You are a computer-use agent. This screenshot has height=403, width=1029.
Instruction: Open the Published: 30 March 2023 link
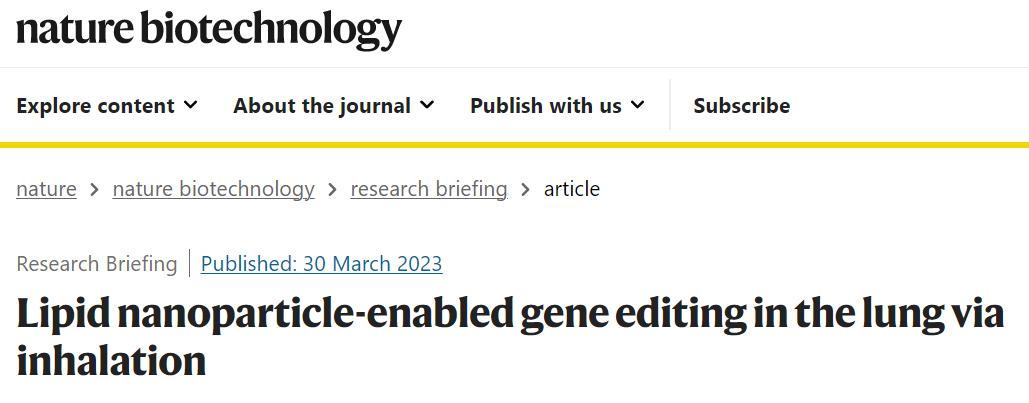(x=321, y=264)
